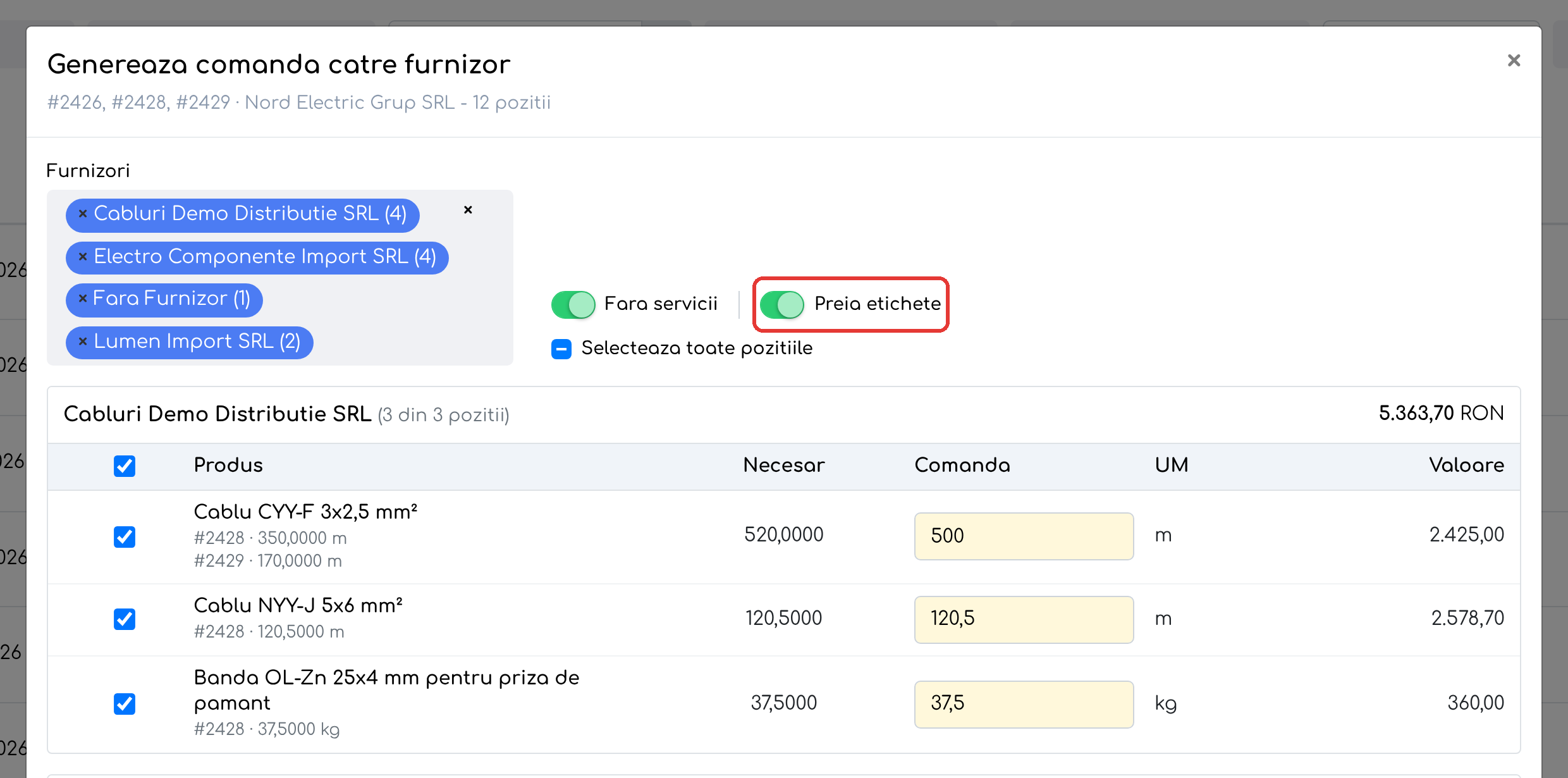Click the #2429 · 170,0000 m line

tap(267, 561)
